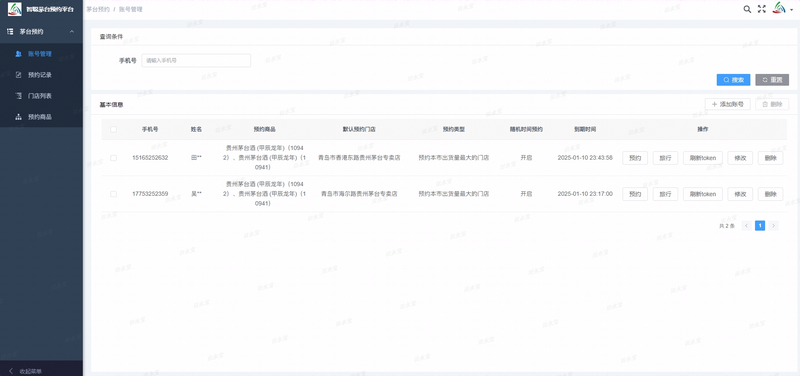Click the expiry time 2025-01-10 23:17:00
Viewport: 800px width, 376px height.
pyautogui.click(x=585, y=194)
